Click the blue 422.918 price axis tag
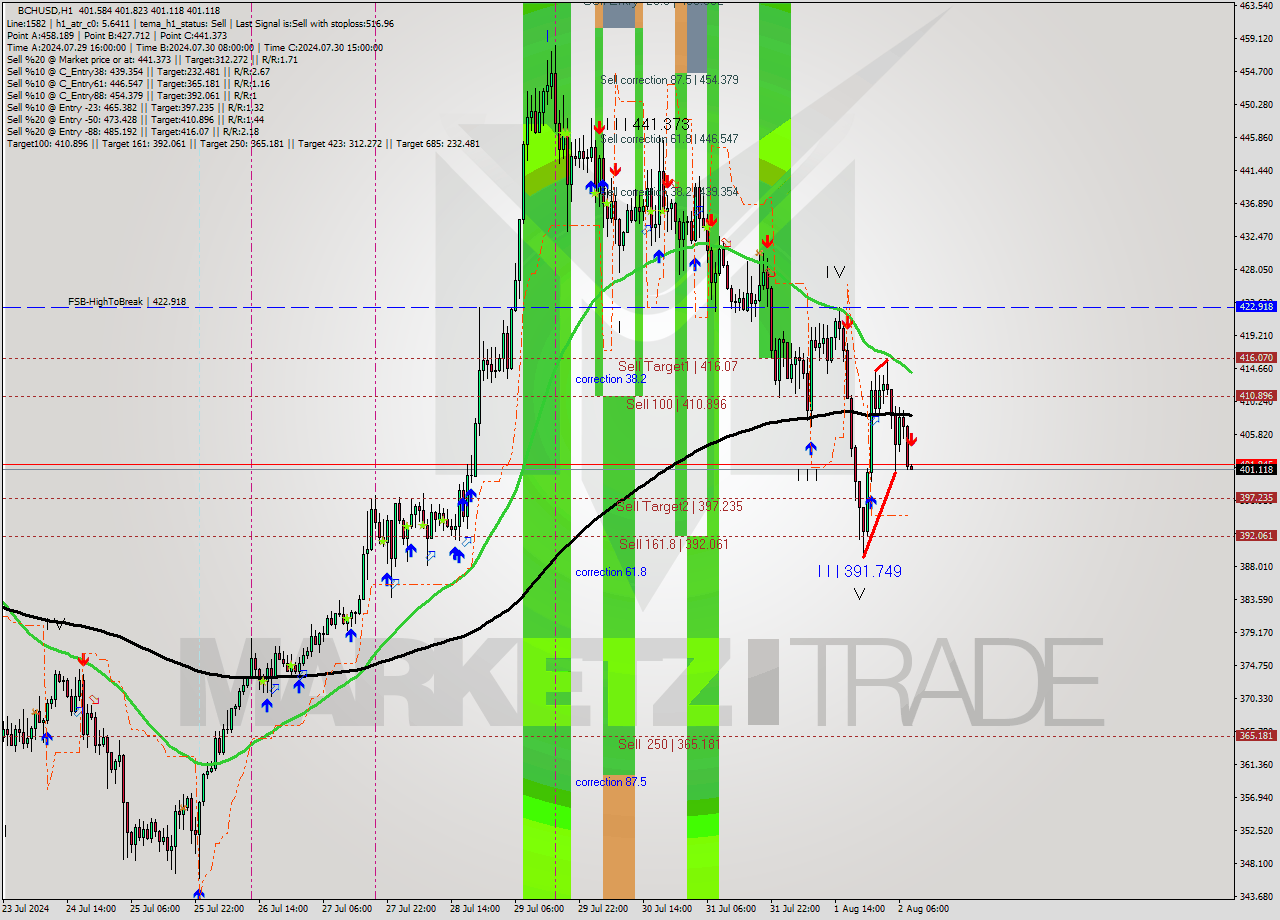 click(1256, 306)
